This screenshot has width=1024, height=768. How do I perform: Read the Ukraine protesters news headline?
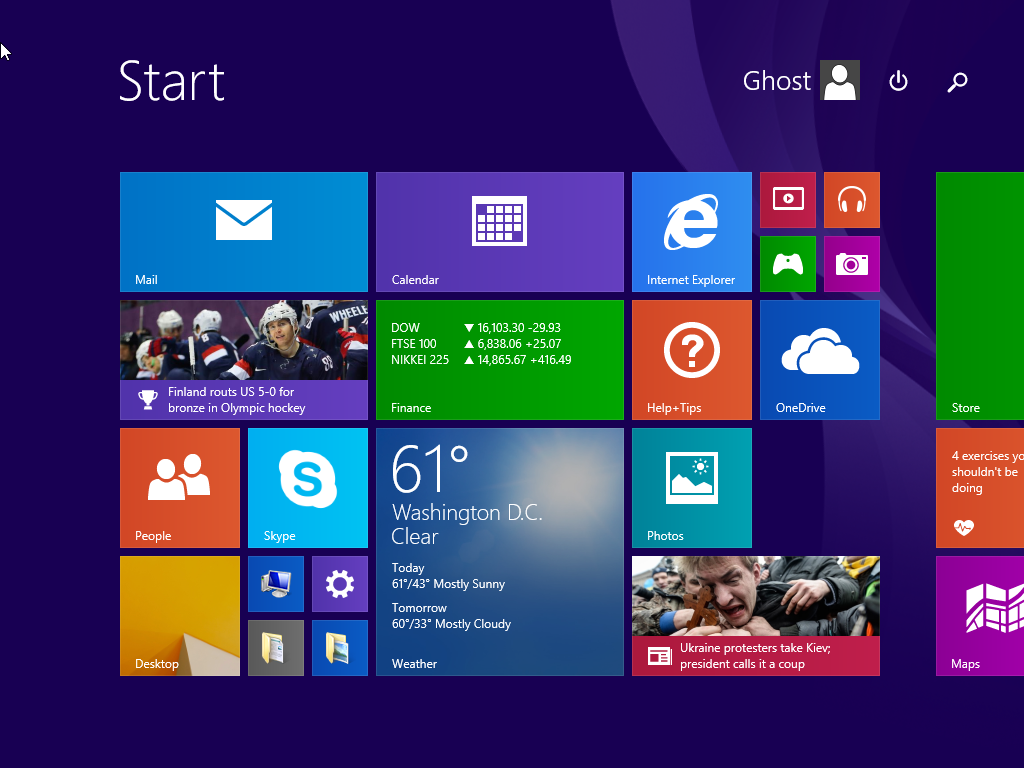click(x=755, y=655)
